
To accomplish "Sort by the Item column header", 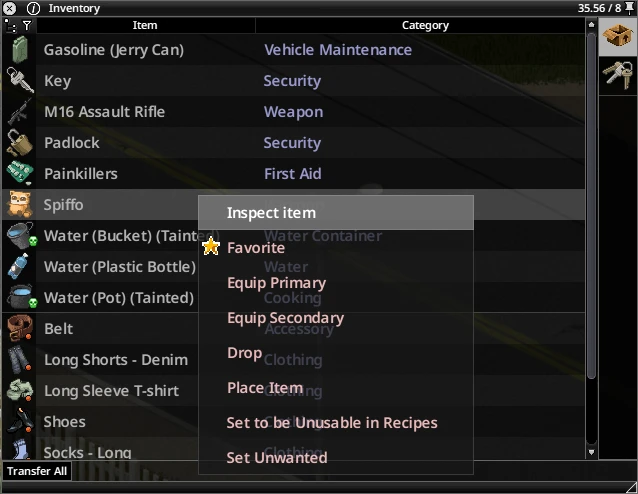I will coord(145,25).
